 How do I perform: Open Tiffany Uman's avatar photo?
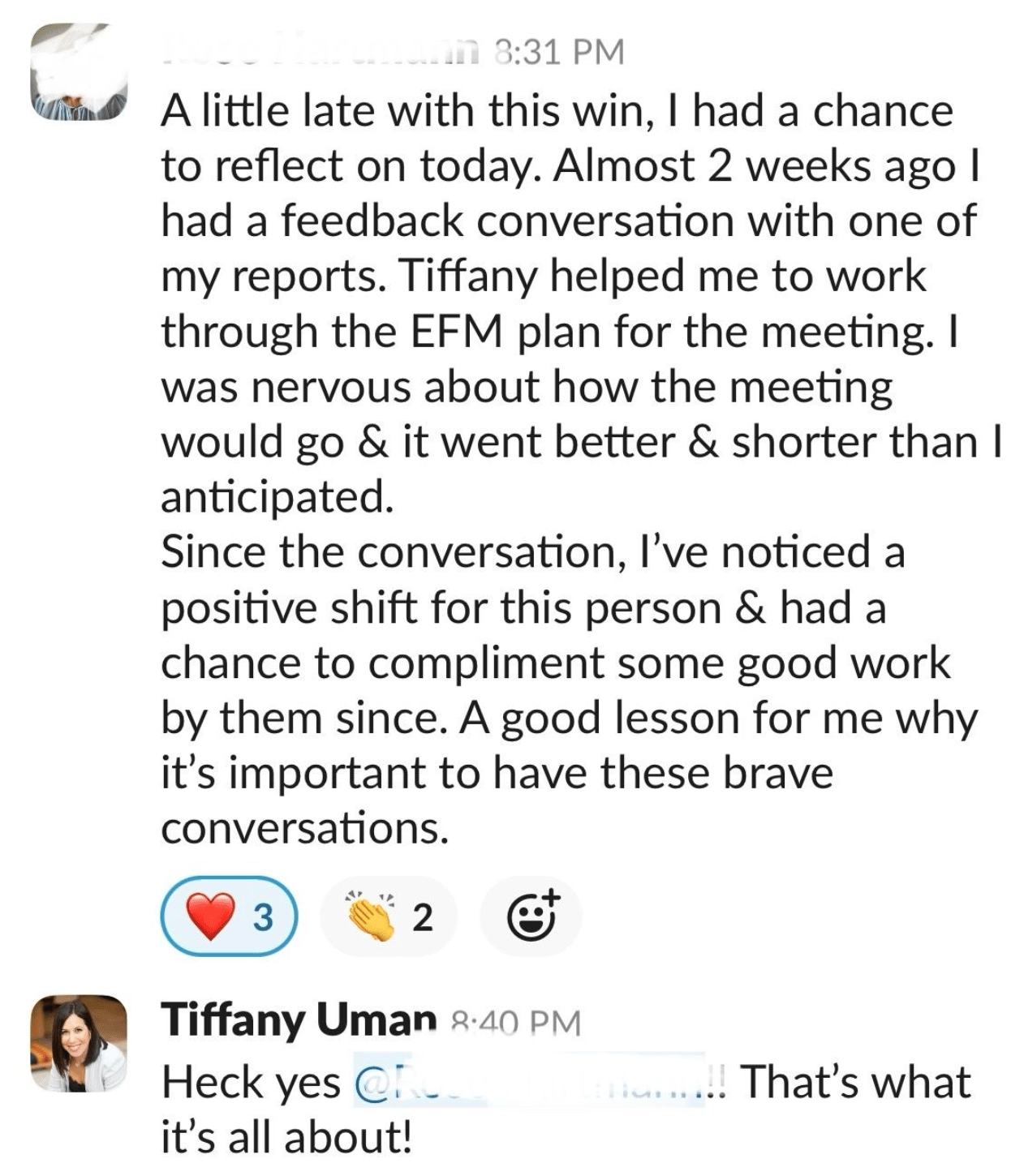pyautogui.click(x=79, y=1043)
